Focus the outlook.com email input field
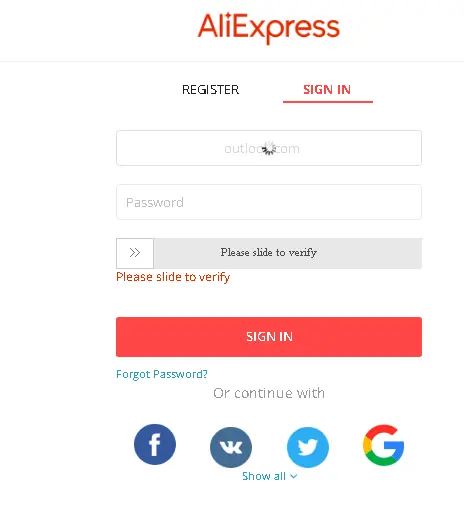 pyautogui.click(x=269, y=148)
